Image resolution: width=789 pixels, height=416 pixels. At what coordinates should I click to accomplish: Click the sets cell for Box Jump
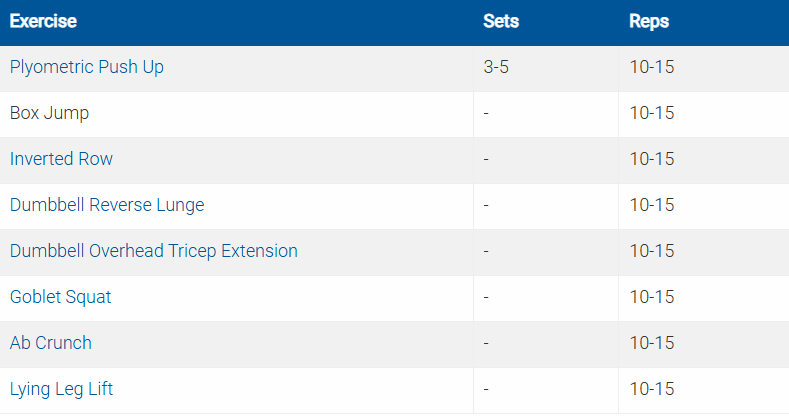[486, 113]
